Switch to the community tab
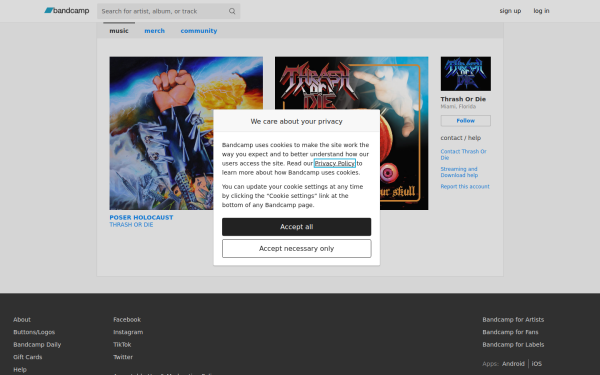The width and height of the screenshot is (600, 375). pos(199,31)
